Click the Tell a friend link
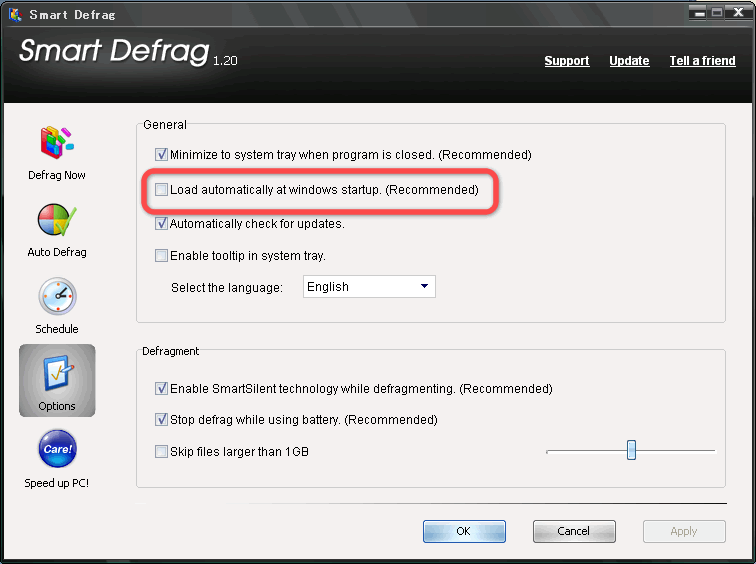The width and height of the screenshot is (756, 564). (x=702, y=61)
